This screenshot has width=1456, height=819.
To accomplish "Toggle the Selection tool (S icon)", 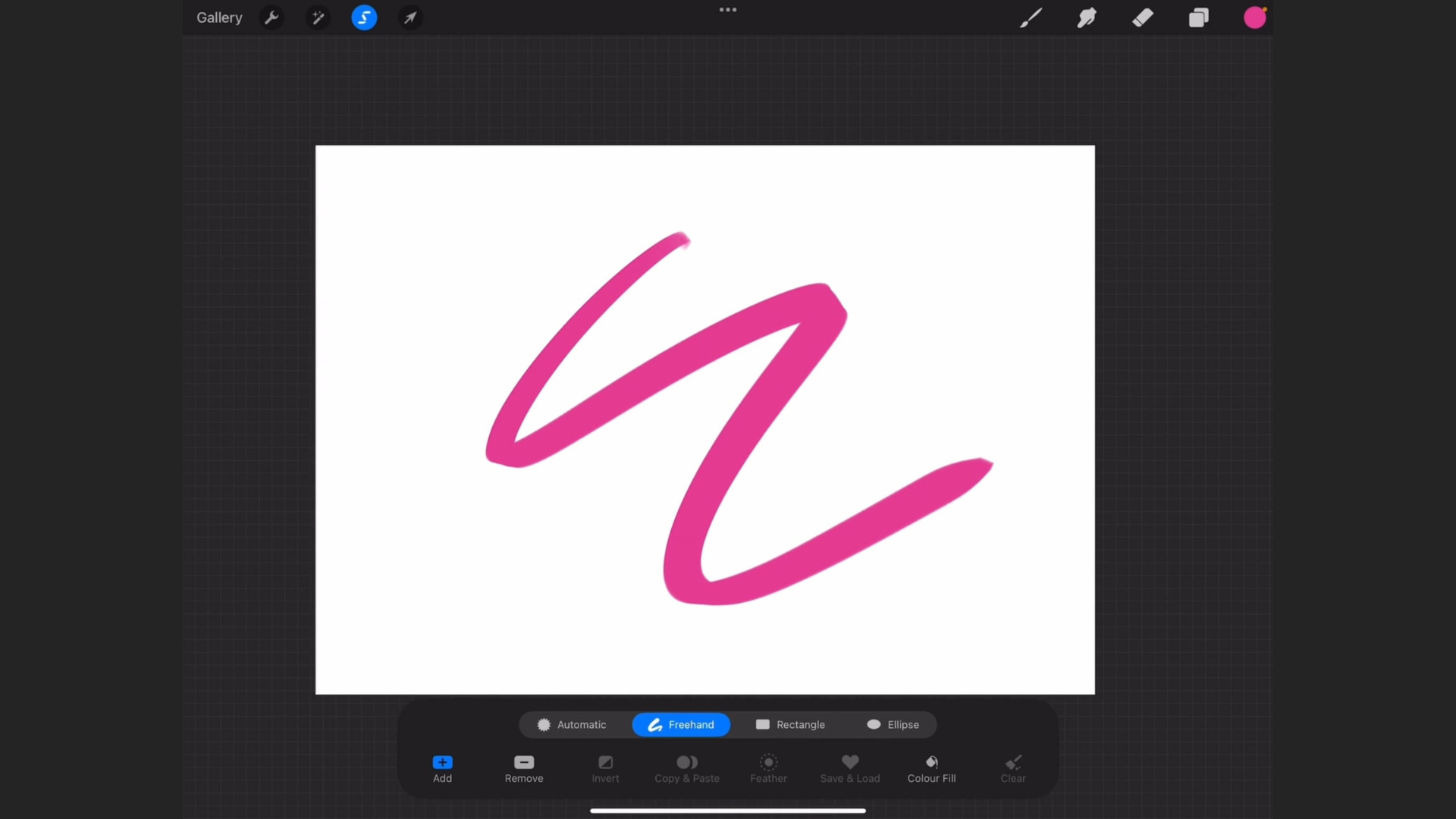I will tap(364, 17).
